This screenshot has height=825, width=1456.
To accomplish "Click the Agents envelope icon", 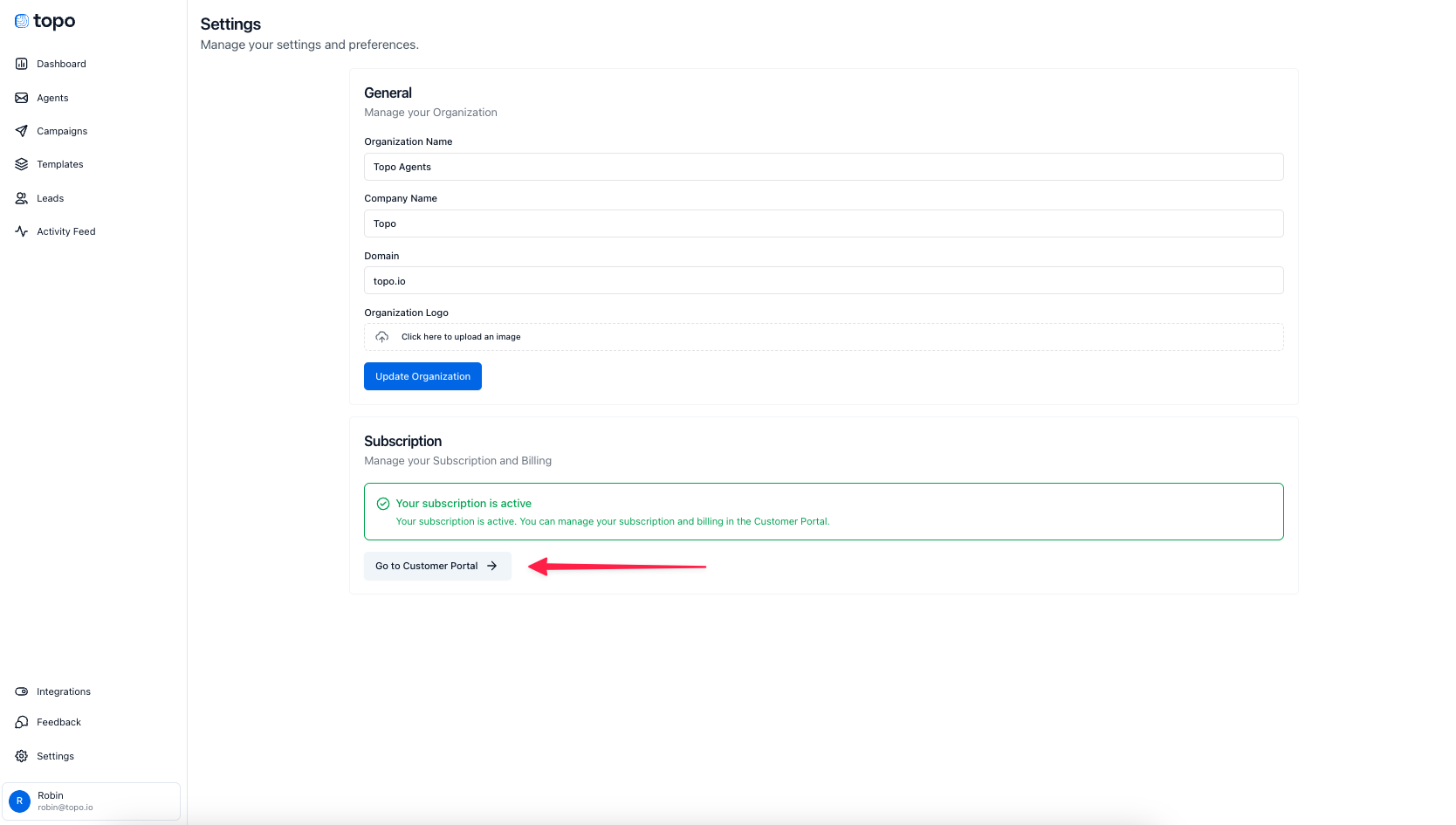I will 22,98.
